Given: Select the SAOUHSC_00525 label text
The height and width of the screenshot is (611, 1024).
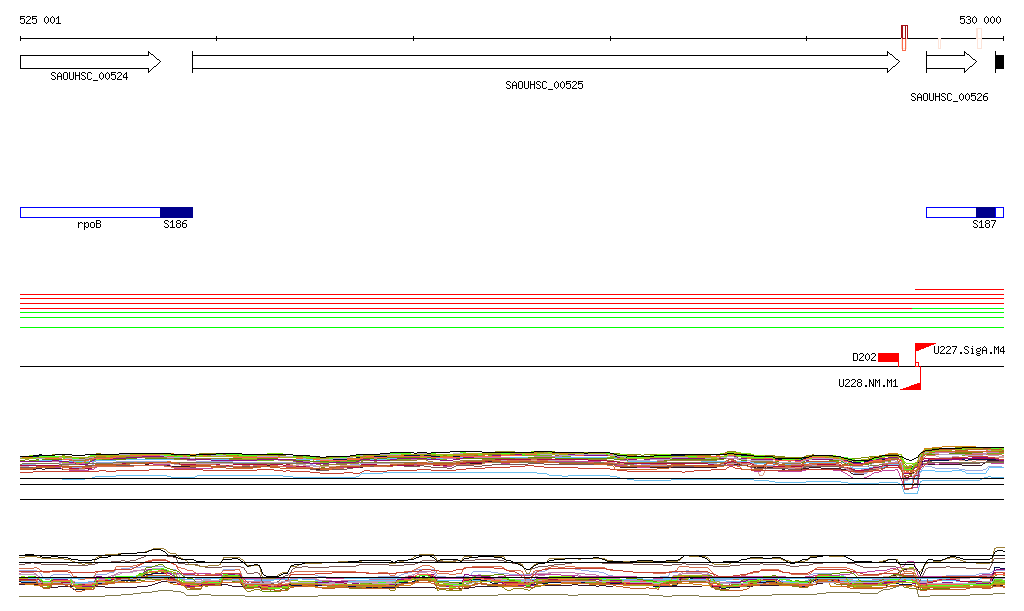Looking at the screenshot, I should click(x=544, y=86).
